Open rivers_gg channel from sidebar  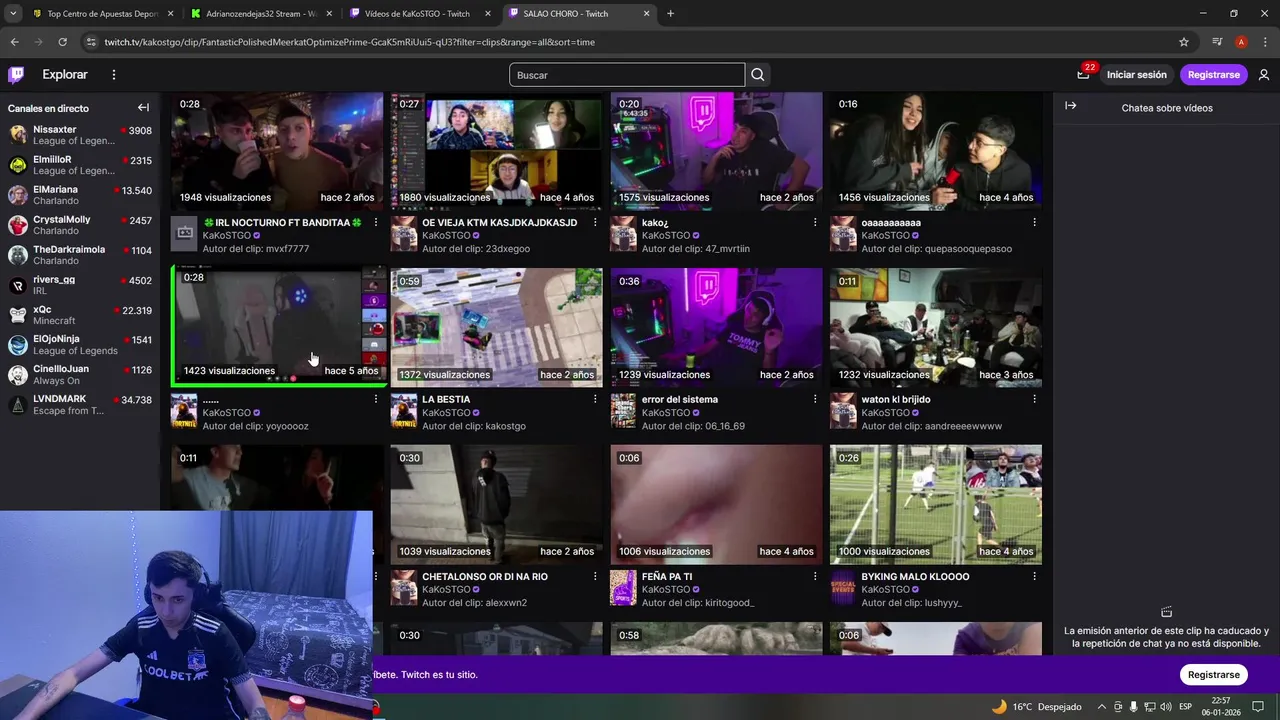[78, 285]
